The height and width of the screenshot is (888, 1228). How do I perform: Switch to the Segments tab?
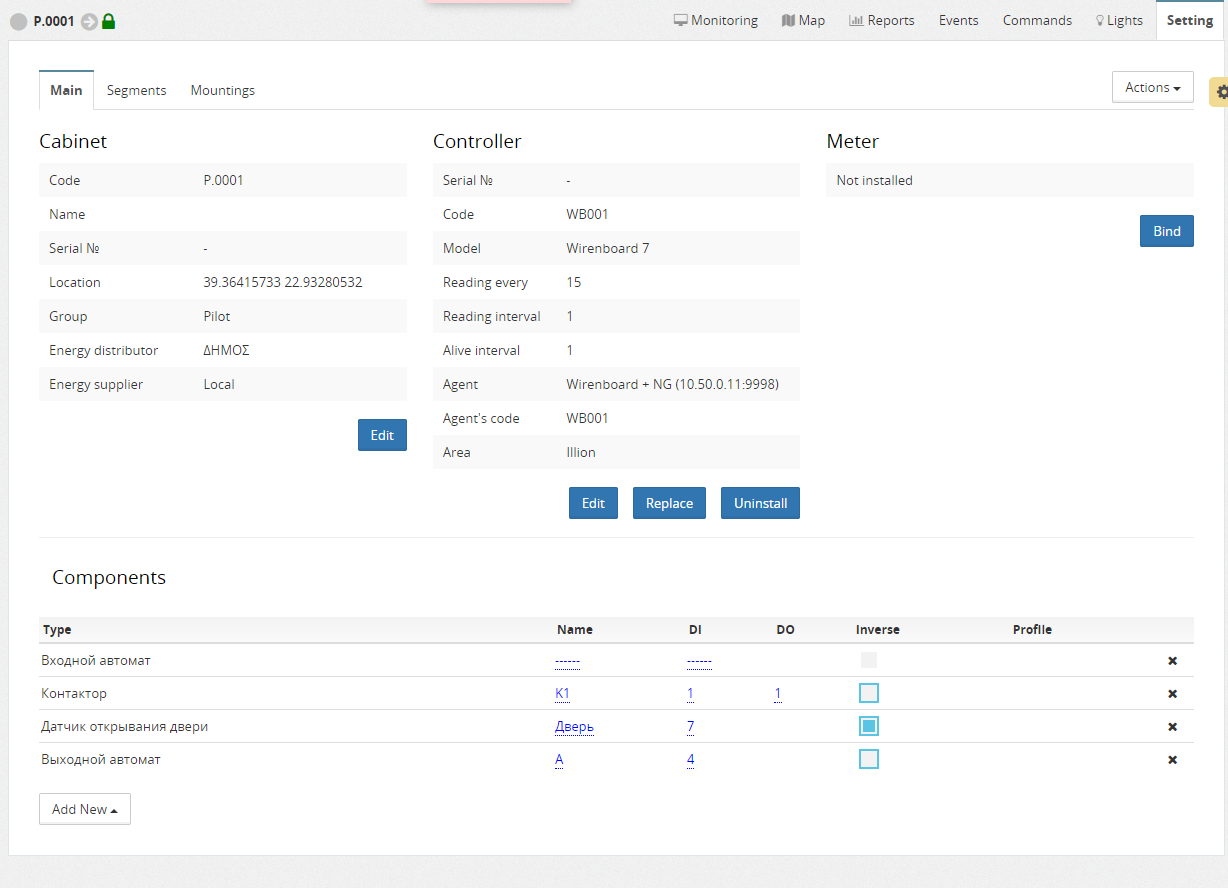point(136,90)
